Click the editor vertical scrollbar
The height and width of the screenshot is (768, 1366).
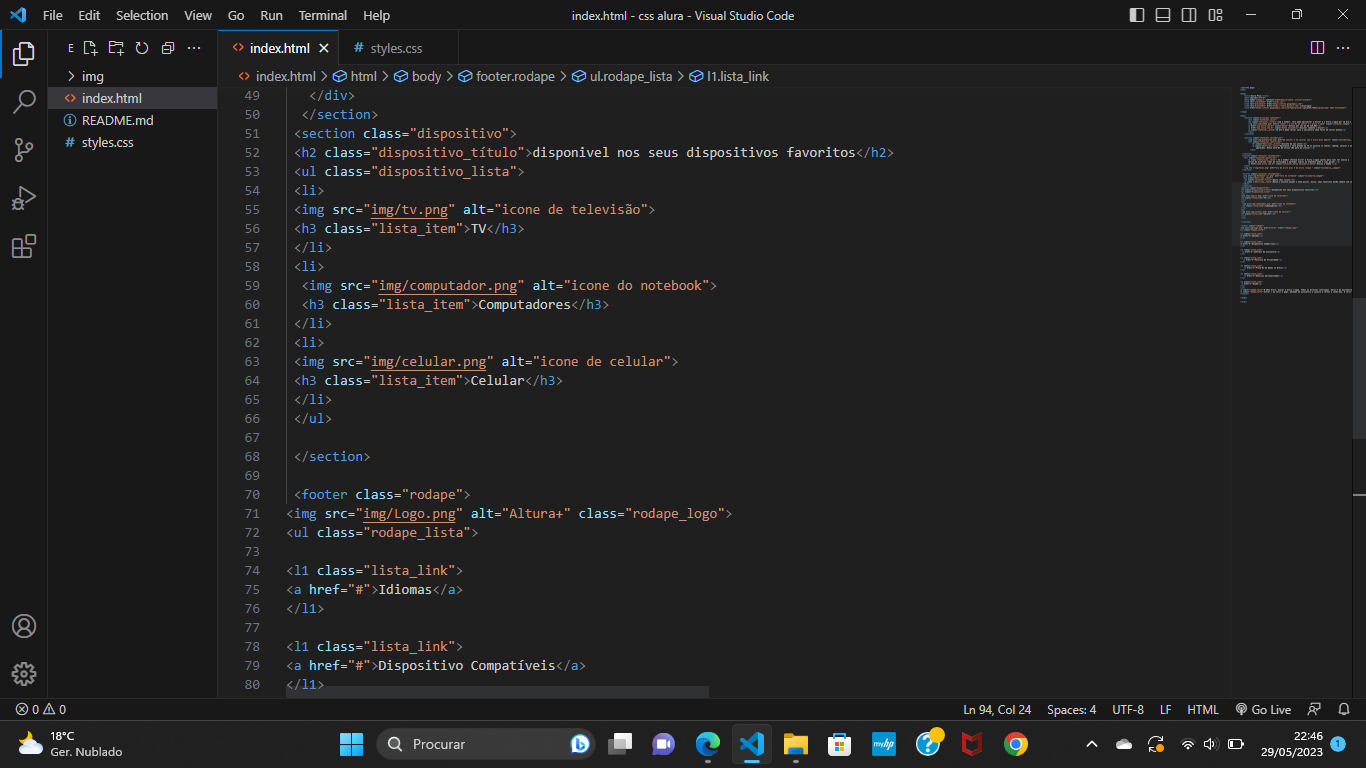[1359, 368]
